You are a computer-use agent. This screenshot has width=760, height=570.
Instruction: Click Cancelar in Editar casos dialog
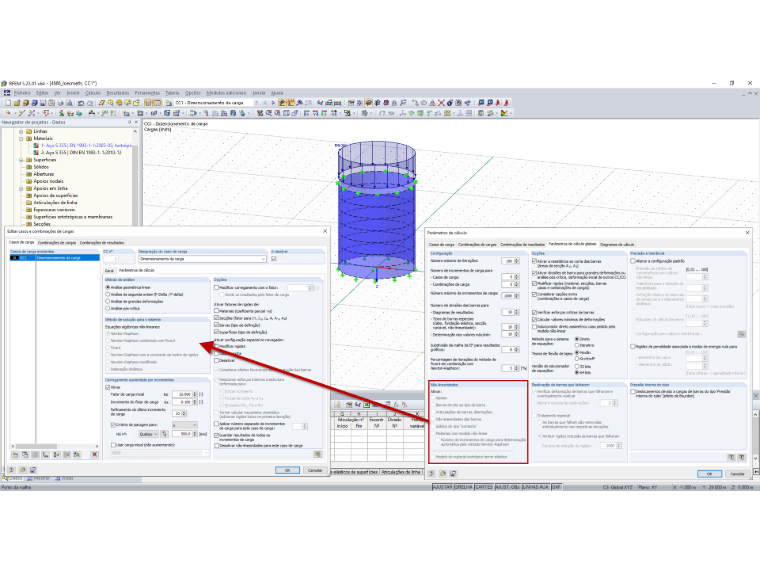(315, 470)
